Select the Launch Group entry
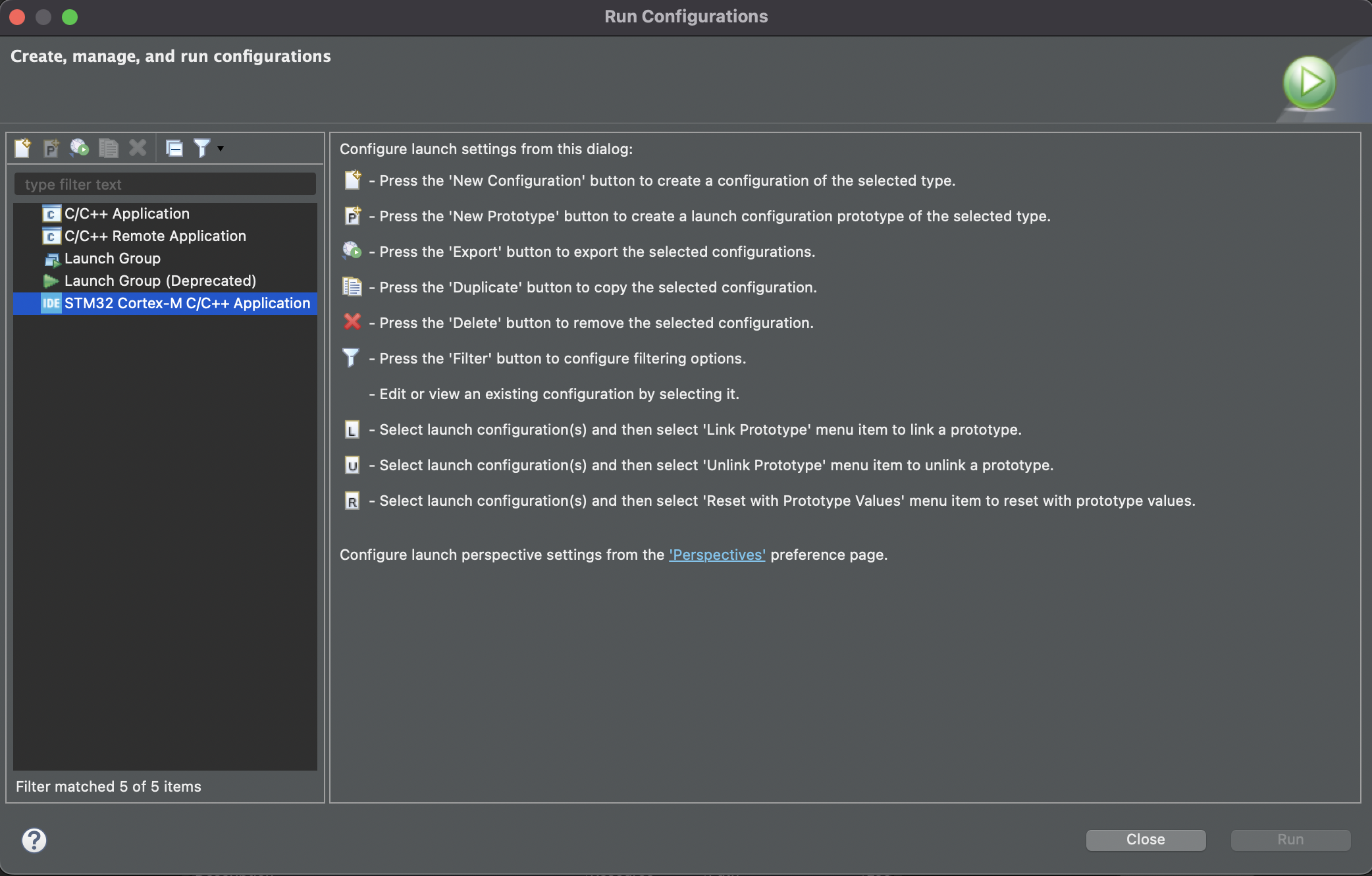 165,258
